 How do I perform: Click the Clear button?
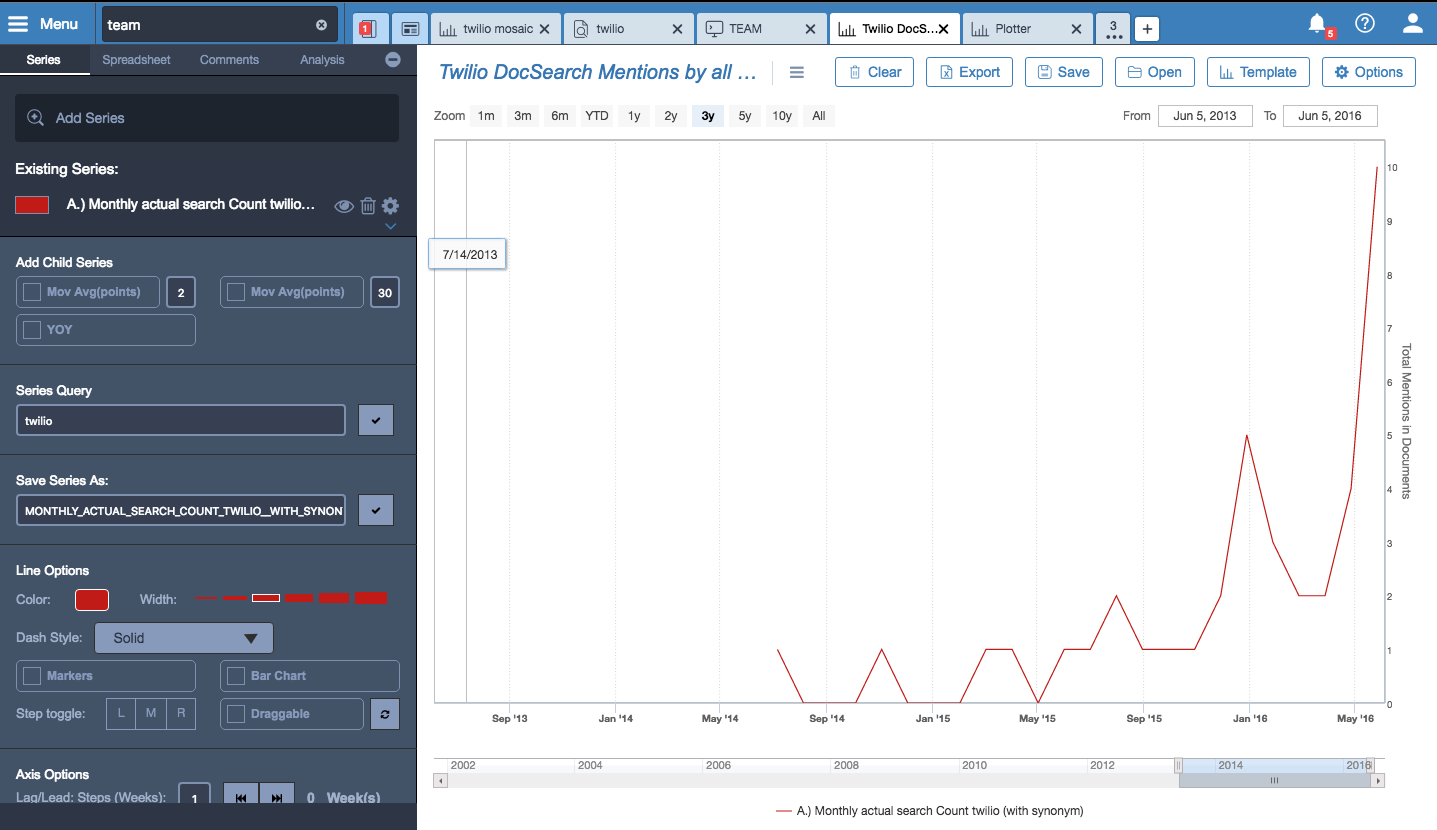874,72
